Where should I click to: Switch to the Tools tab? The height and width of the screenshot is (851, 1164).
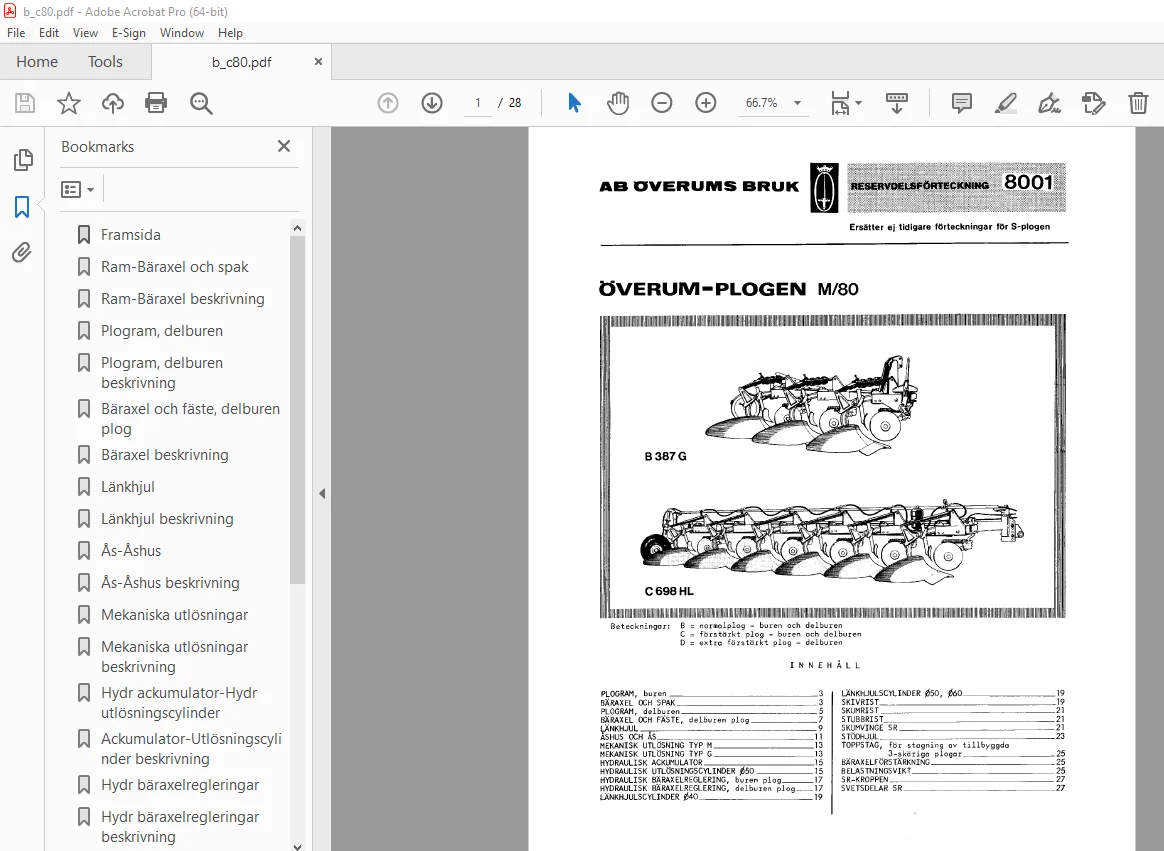[105, 62]
